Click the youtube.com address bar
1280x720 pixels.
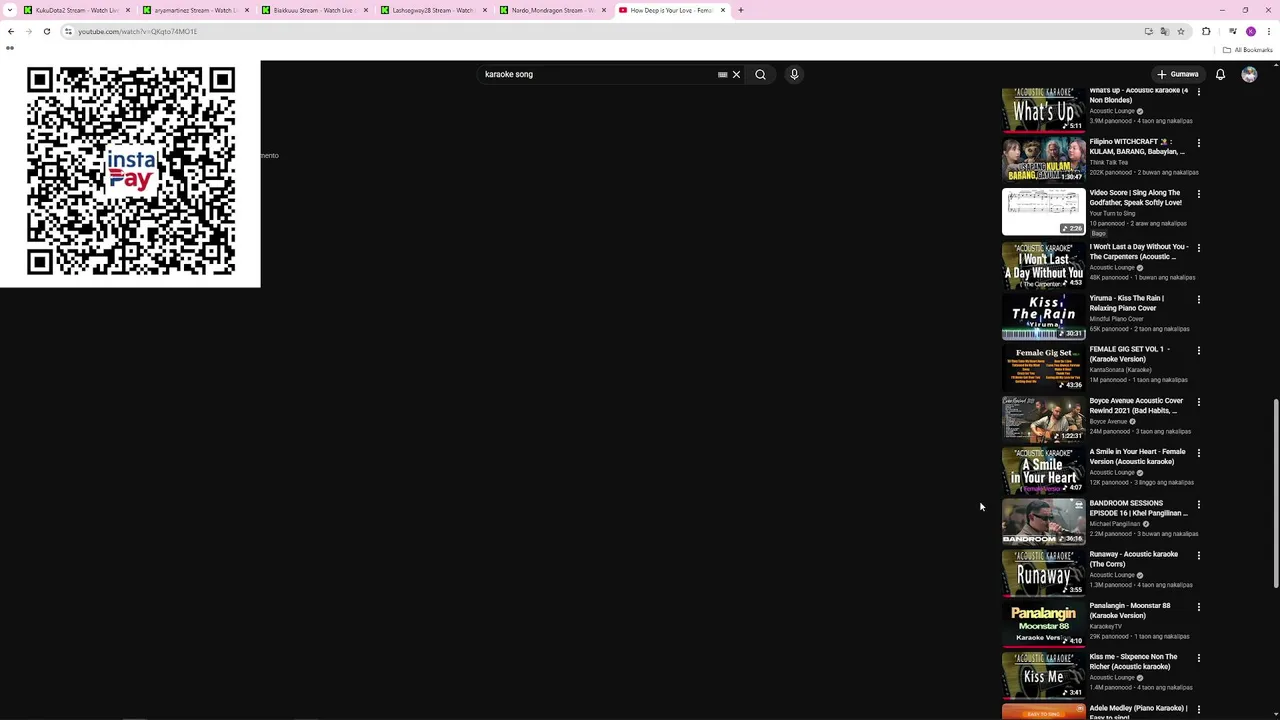point(600,31)
